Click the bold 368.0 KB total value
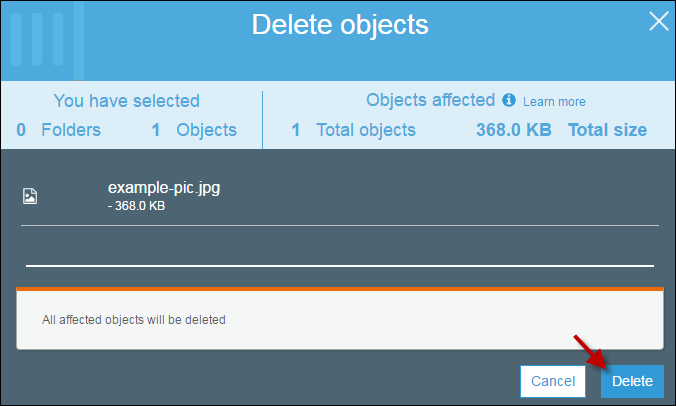The width and height of the screenshot is (676, 406). click(x=513, y=130)
